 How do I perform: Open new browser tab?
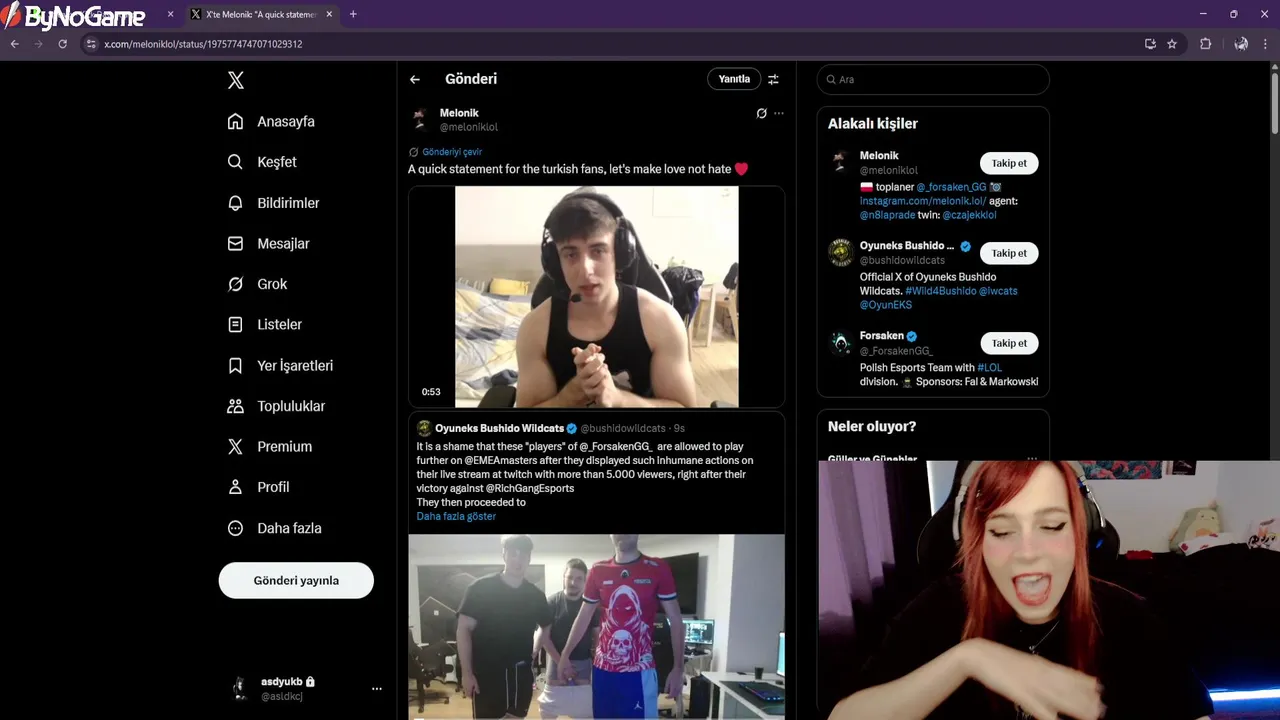(353, 14)
